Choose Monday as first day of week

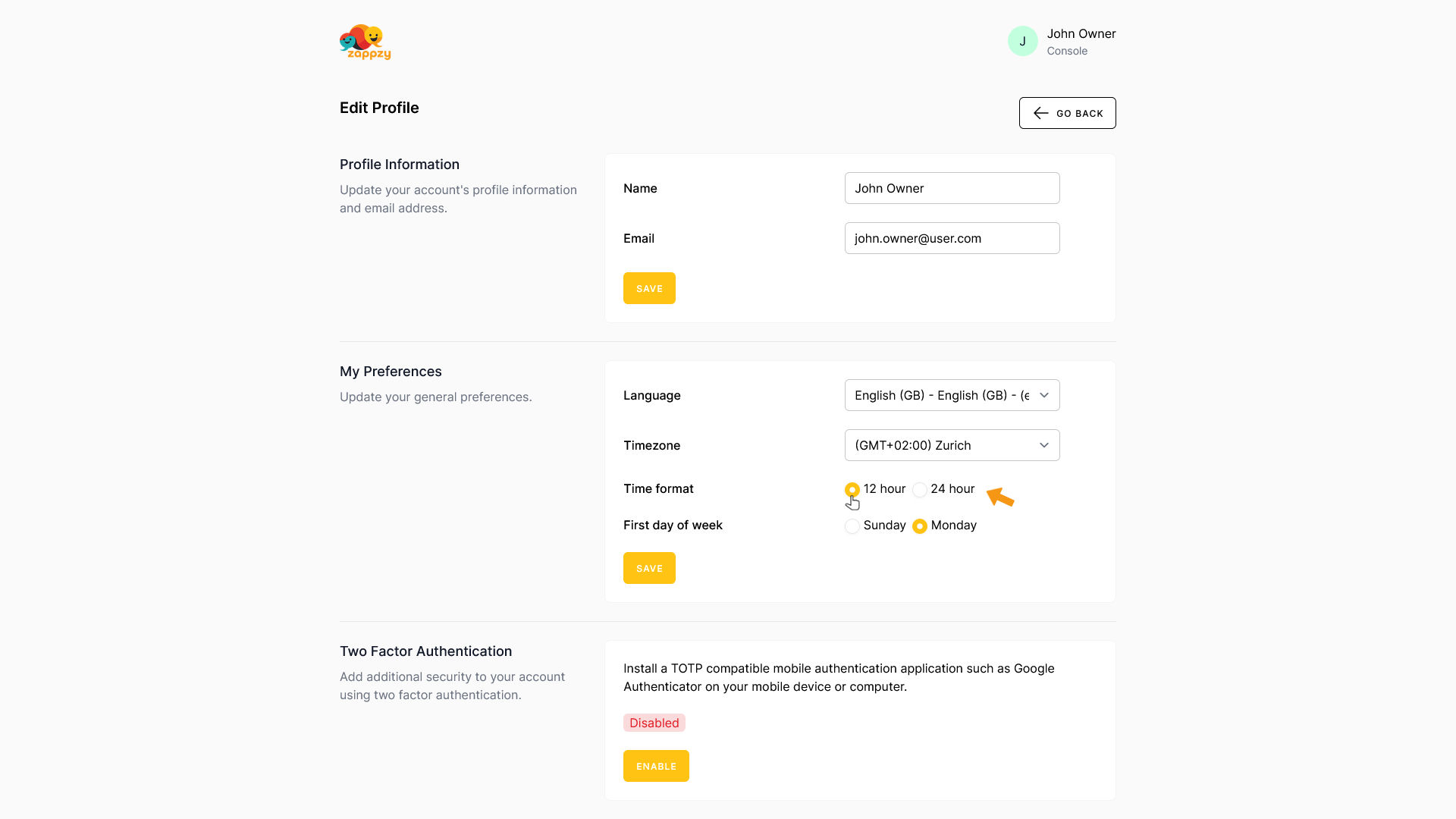[x=920, y=526]
